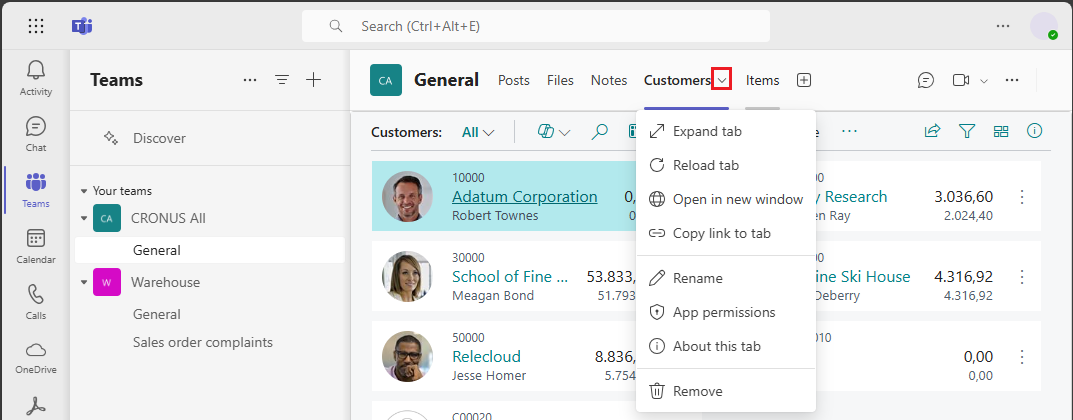Open the Activity feed bell icon
The height and width of the screenshot is (420, 1073).
36,76
